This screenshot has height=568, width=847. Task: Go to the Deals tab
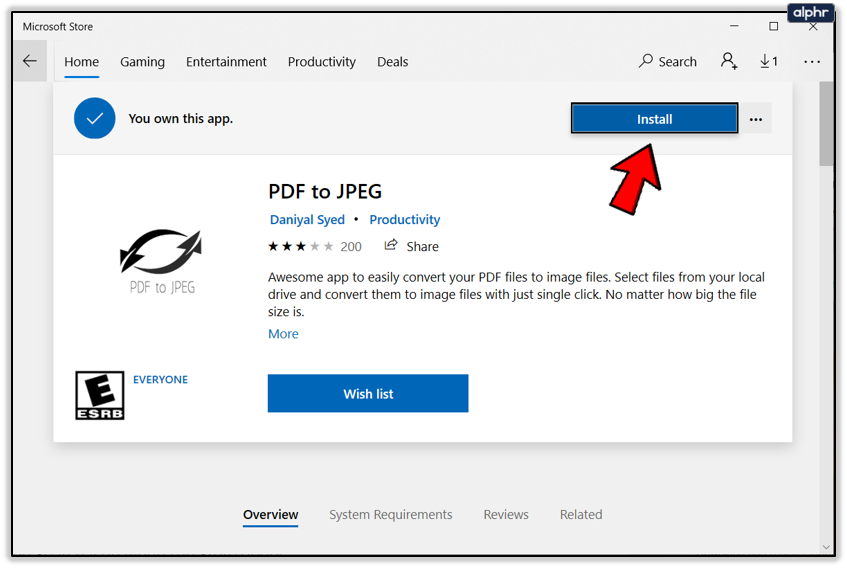pyautogui.click(x=392, y=62)
